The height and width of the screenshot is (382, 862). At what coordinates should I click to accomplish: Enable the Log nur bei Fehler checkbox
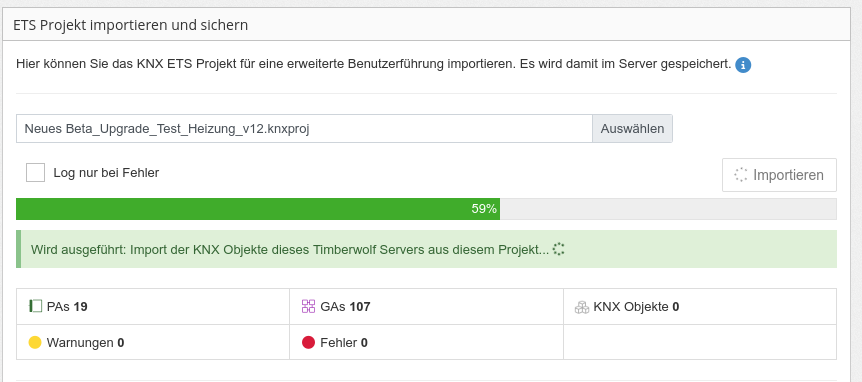coord(36,173)
